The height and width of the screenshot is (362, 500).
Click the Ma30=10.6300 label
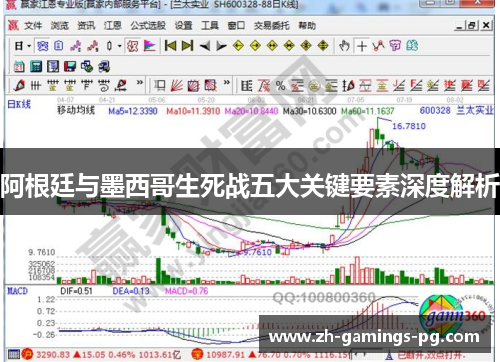[309, 111]
